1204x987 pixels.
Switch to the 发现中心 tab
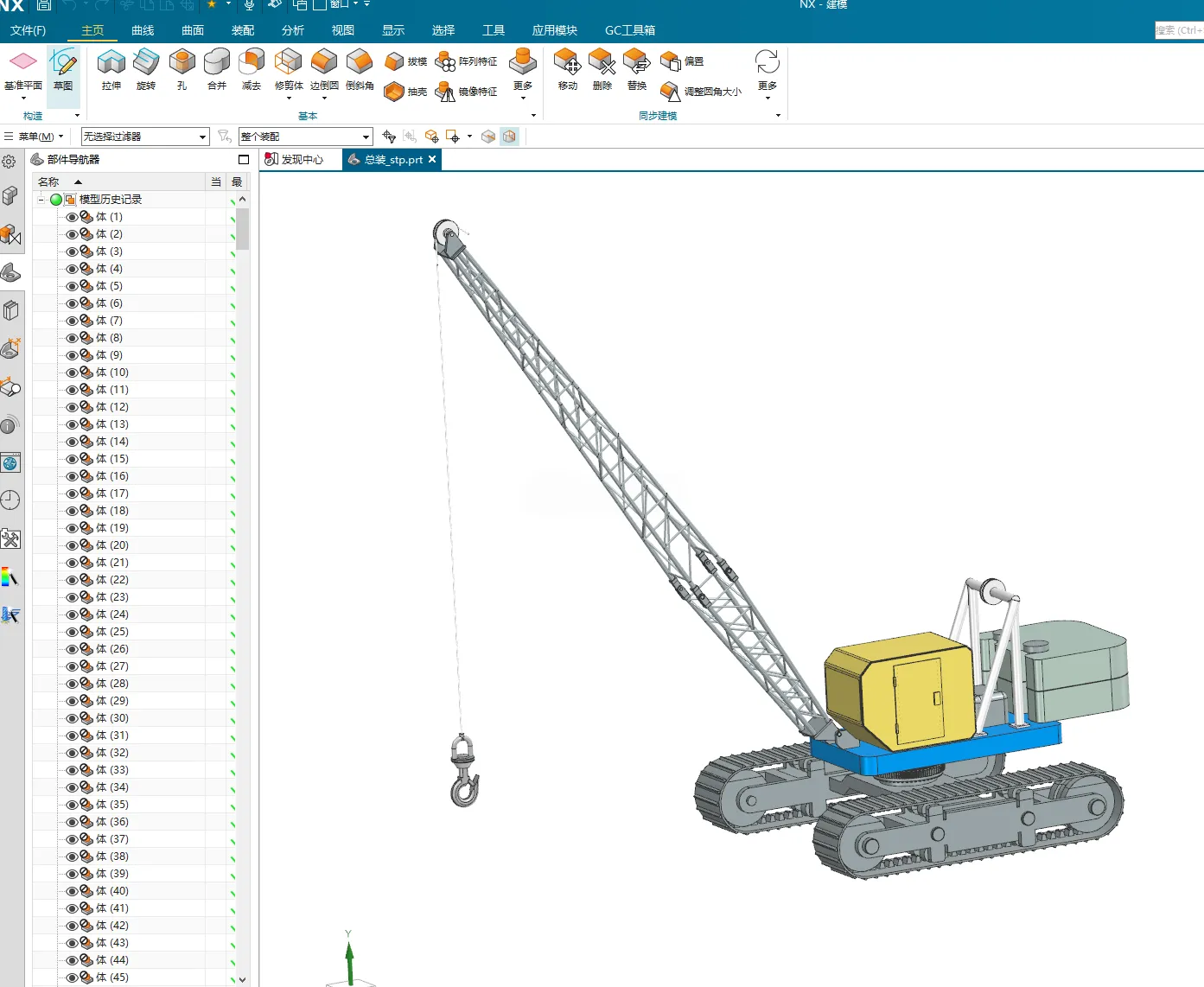tap(294, 160)
